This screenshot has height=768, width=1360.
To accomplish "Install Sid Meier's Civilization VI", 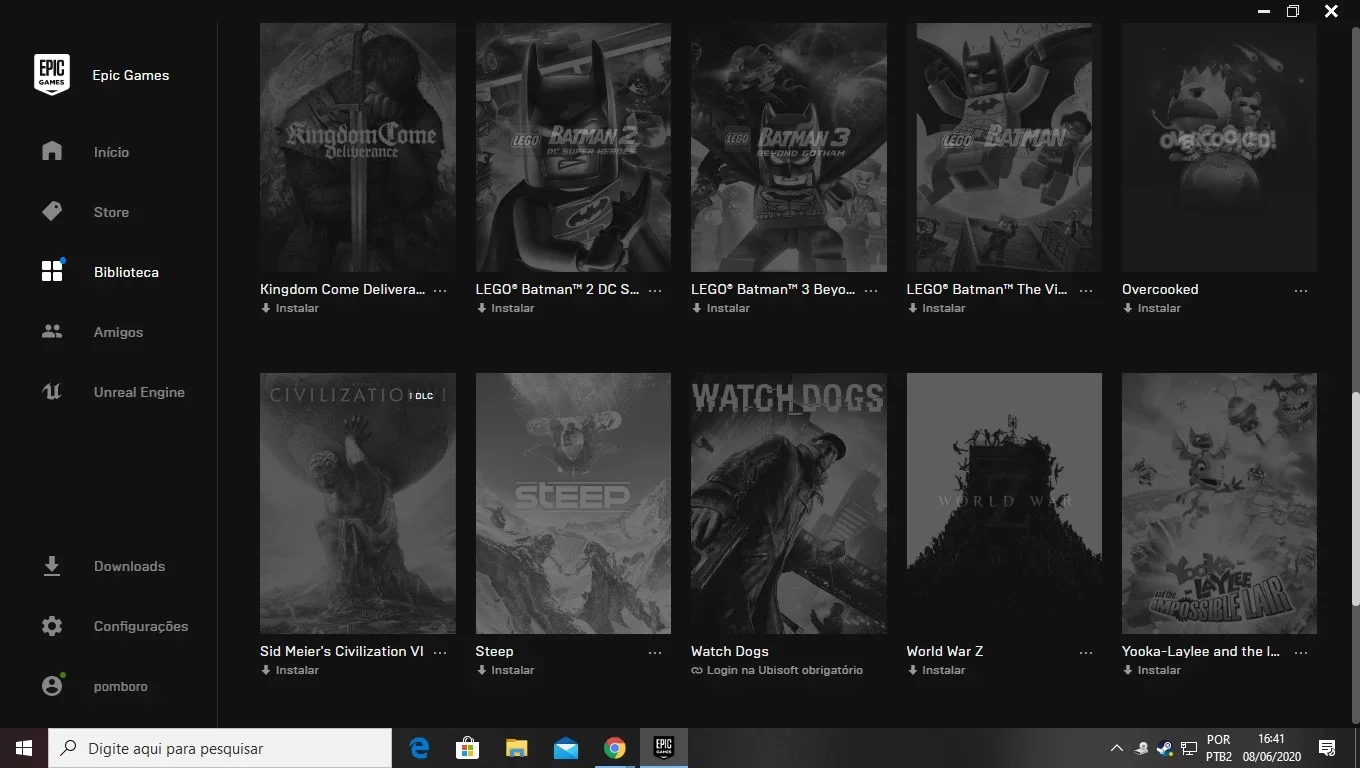I will [x=290, y=670].
